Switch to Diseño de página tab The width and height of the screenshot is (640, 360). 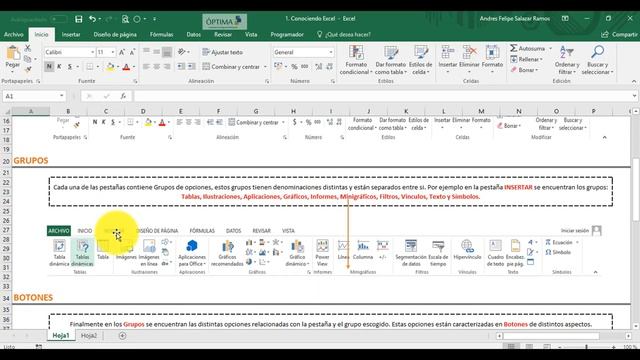[115, 35]
